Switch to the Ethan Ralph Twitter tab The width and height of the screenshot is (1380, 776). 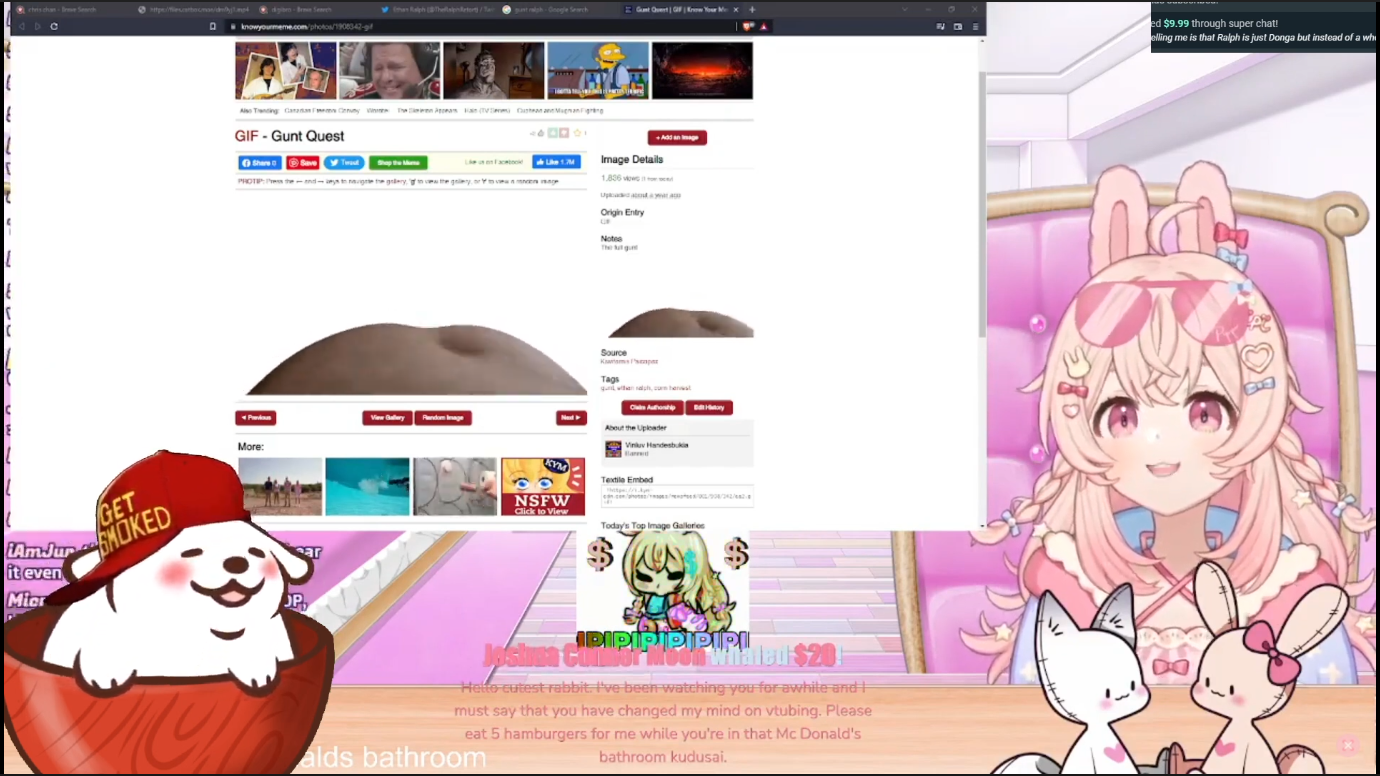pos(436,9)
